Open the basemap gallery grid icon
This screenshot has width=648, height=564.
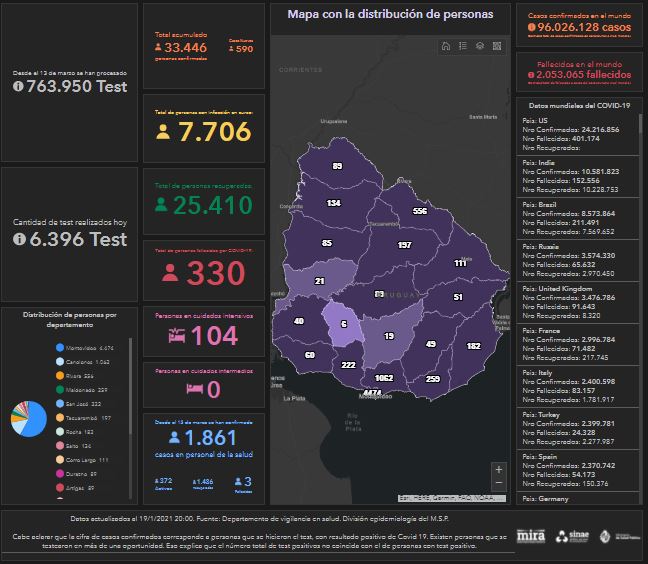pos(497,46)
